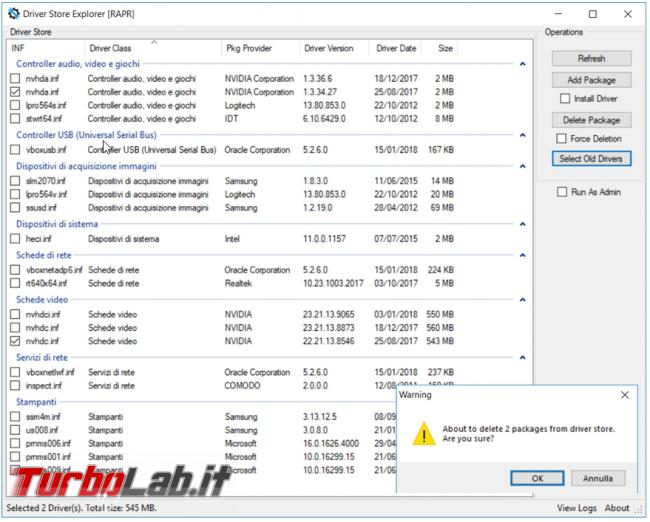Screen dimensions: 650x522
Task: Collapse Schede video group chevron
Action: coord(523,299)
